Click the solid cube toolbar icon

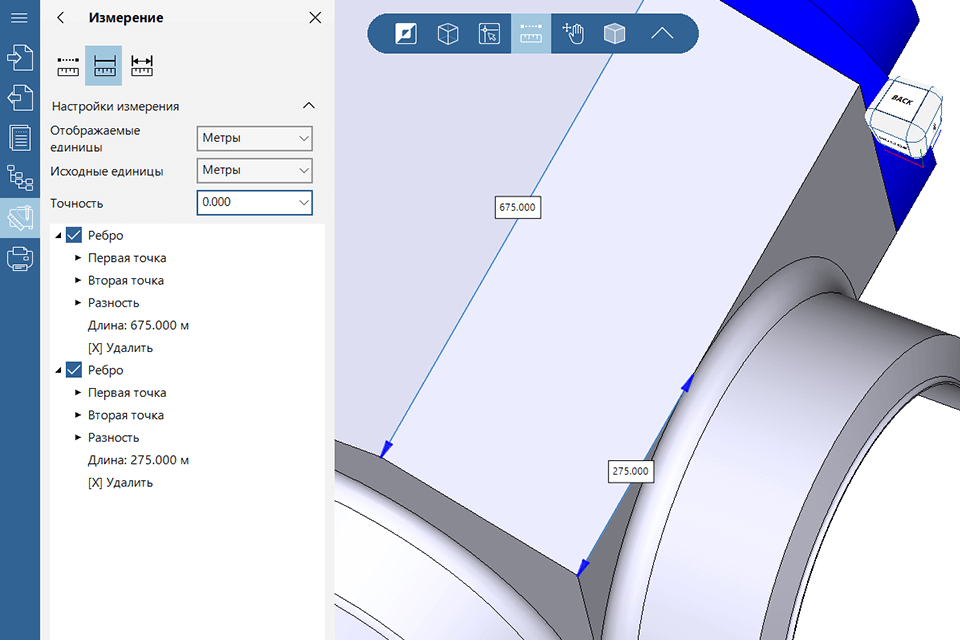click(614, 34)
